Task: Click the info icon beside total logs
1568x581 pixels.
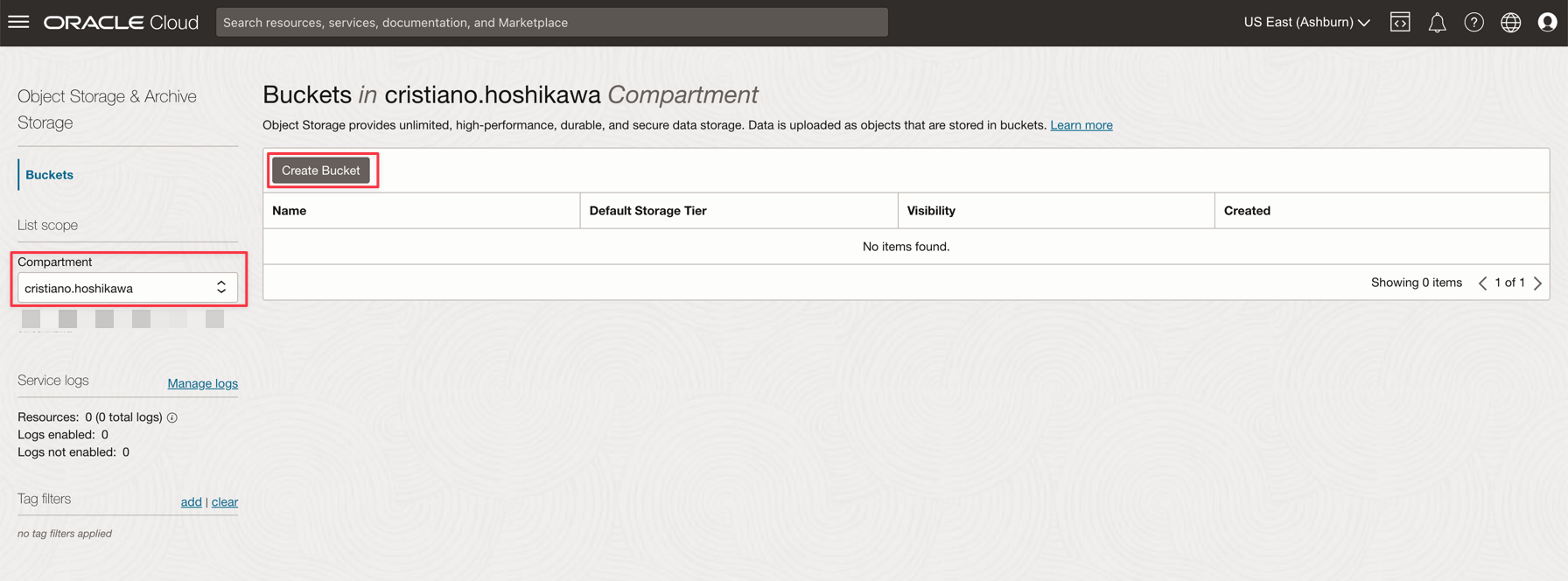Action: tap(172, 417)
